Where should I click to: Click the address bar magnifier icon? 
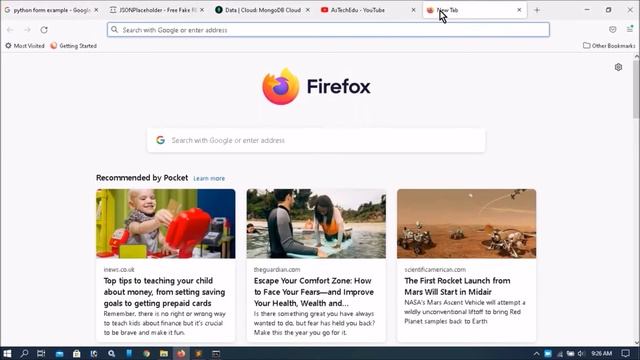point(115,30)
